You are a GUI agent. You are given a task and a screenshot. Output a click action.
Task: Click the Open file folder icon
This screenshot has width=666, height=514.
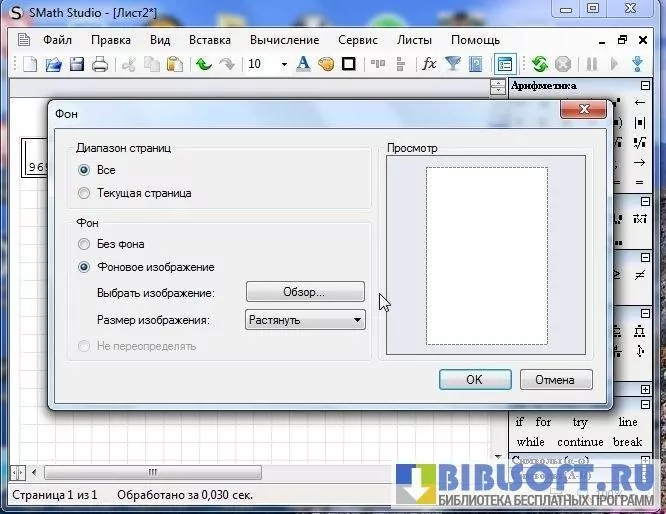53,64
